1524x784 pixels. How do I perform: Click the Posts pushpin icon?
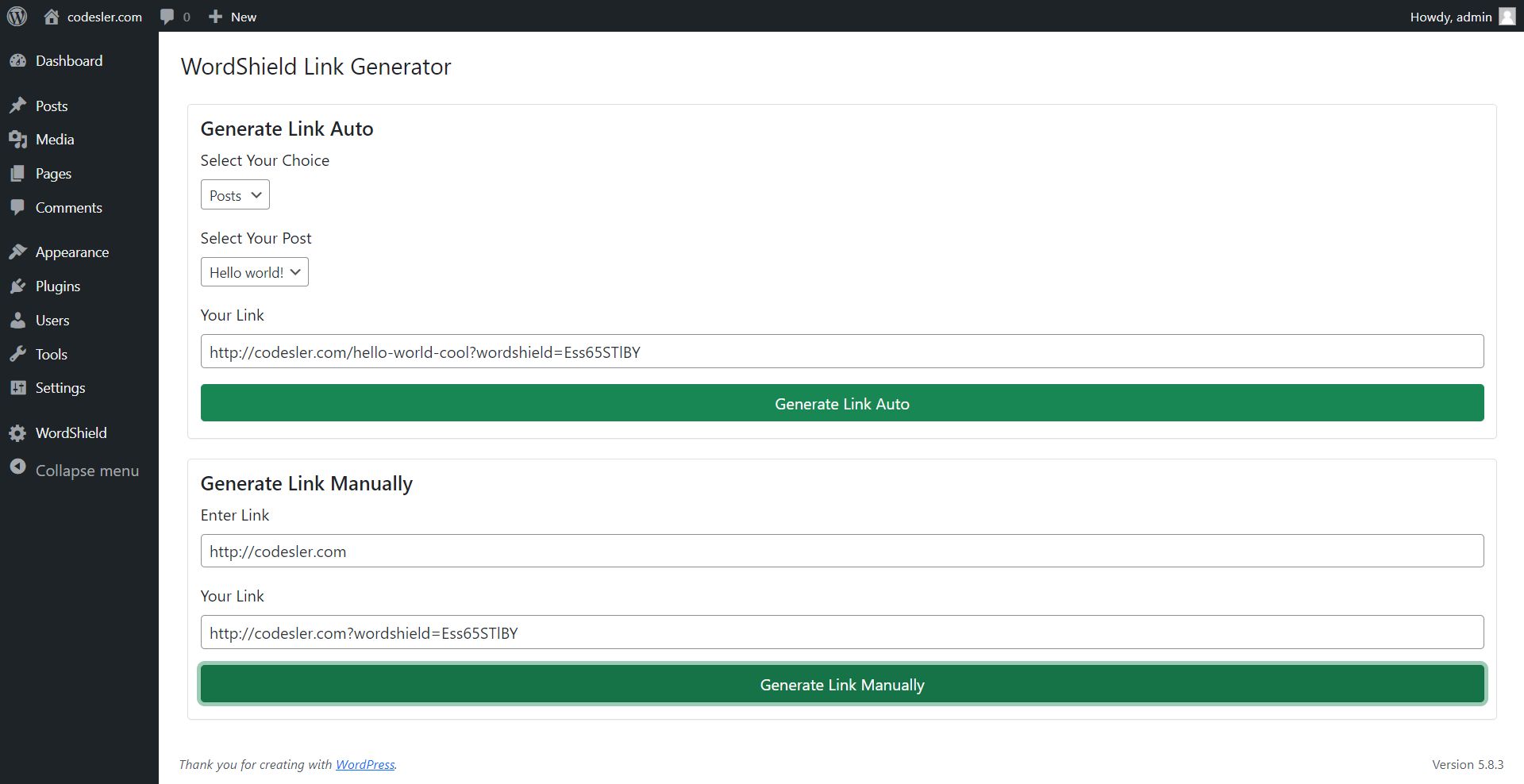[x=17, y=106]
